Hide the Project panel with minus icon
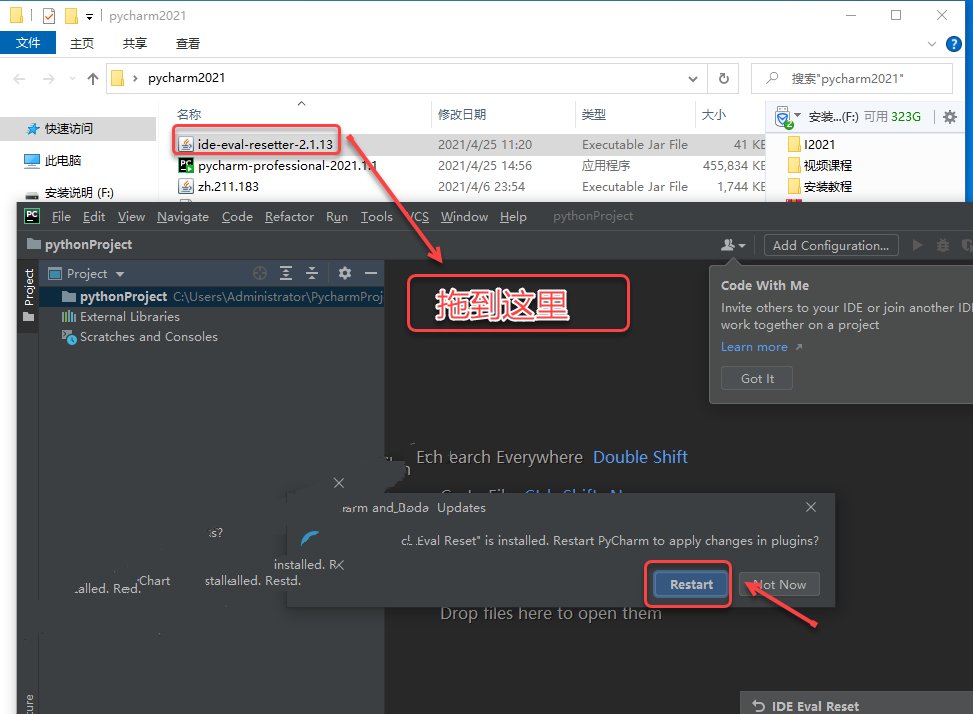 coord(371,273)
